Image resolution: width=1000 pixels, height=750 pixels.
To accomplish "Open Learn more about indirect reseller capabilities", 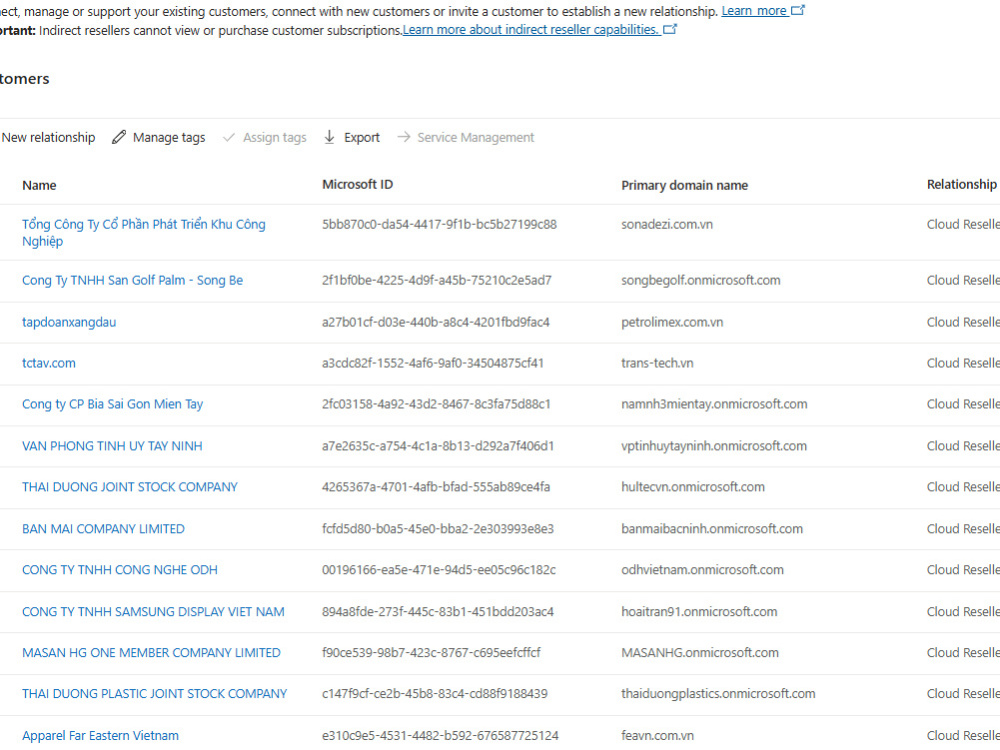I will 531,30.
